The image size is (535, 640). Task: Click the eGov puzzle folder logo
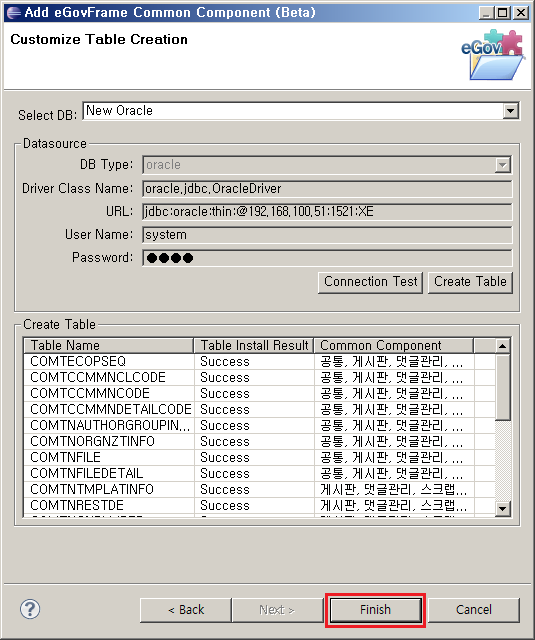493,55
